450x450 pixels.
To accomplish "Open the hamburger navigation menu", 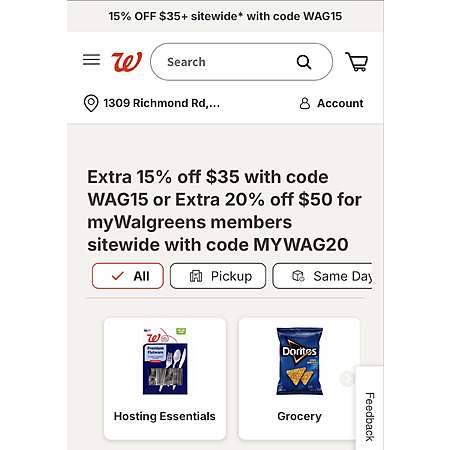I will tap(91, 60).
